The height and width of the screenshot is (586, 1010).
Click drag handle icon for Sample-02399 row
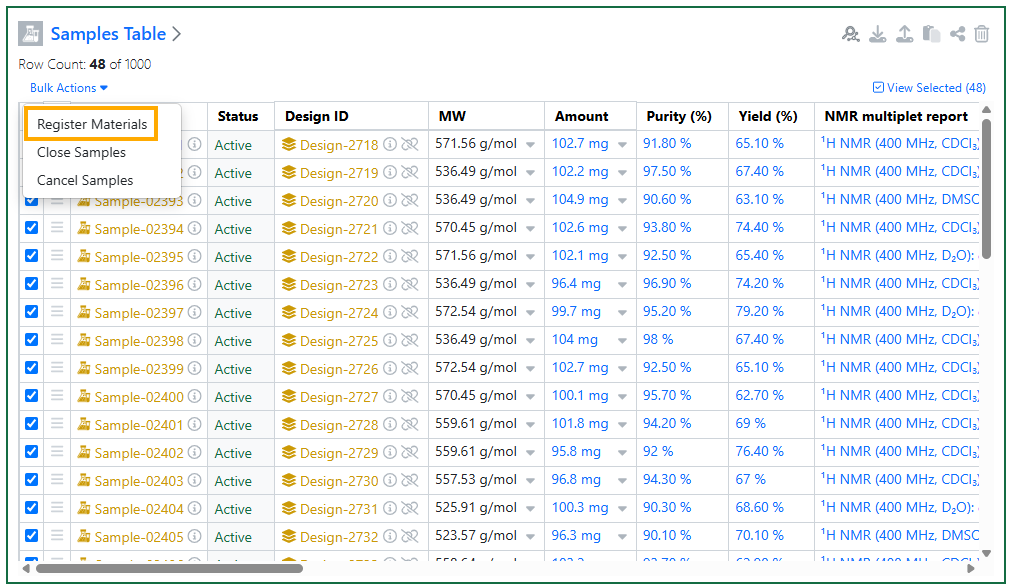(x=57, y=368)
